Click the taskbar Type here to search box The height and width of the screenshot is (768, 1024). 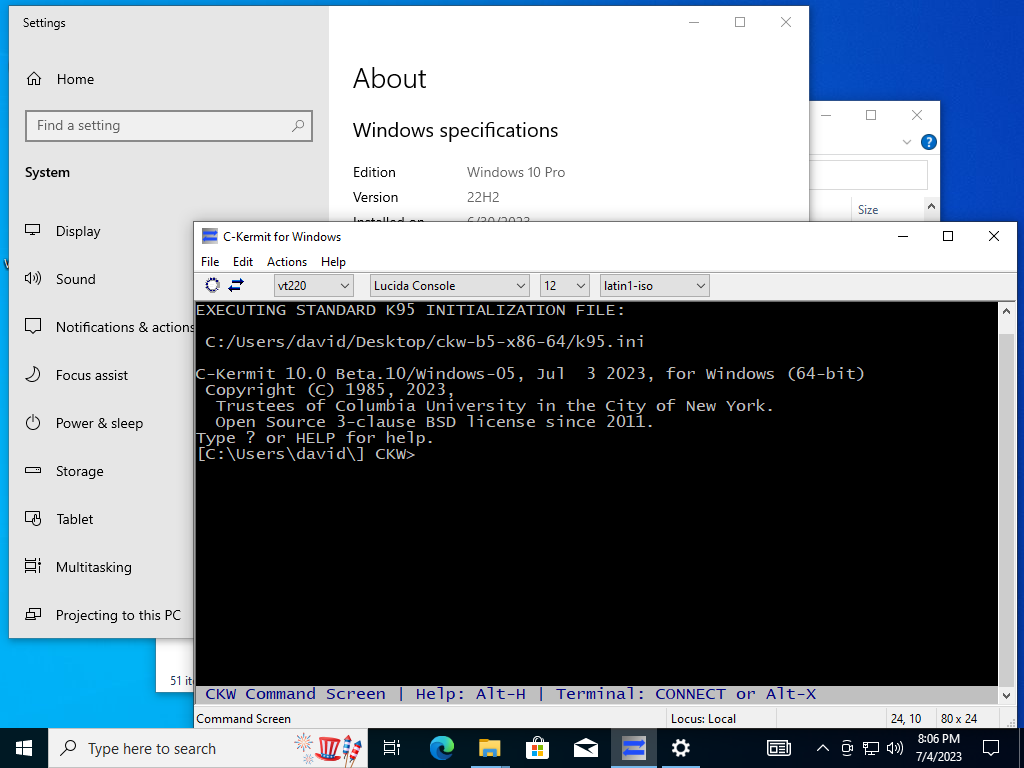[x=208, y=748]
